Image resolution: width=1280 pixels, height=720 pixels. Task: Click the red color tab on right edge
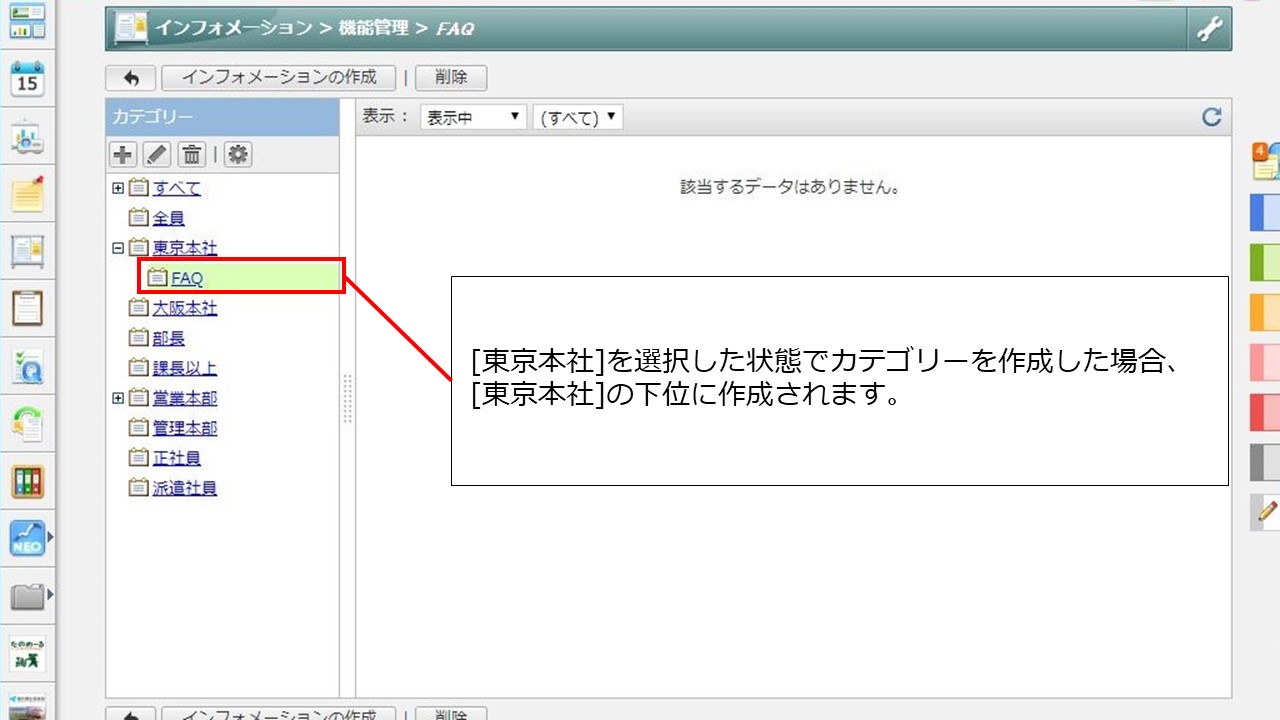pyautogui.click(x=1265, y=412)
